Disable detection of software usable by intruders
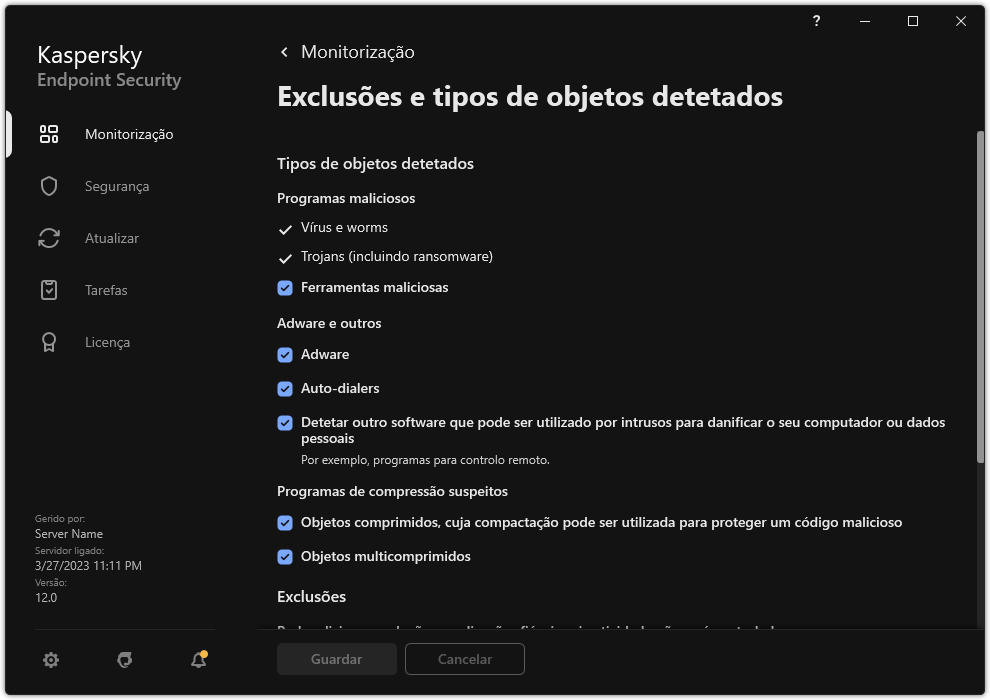The image size is (990, 700). click(x=286, y=422)
